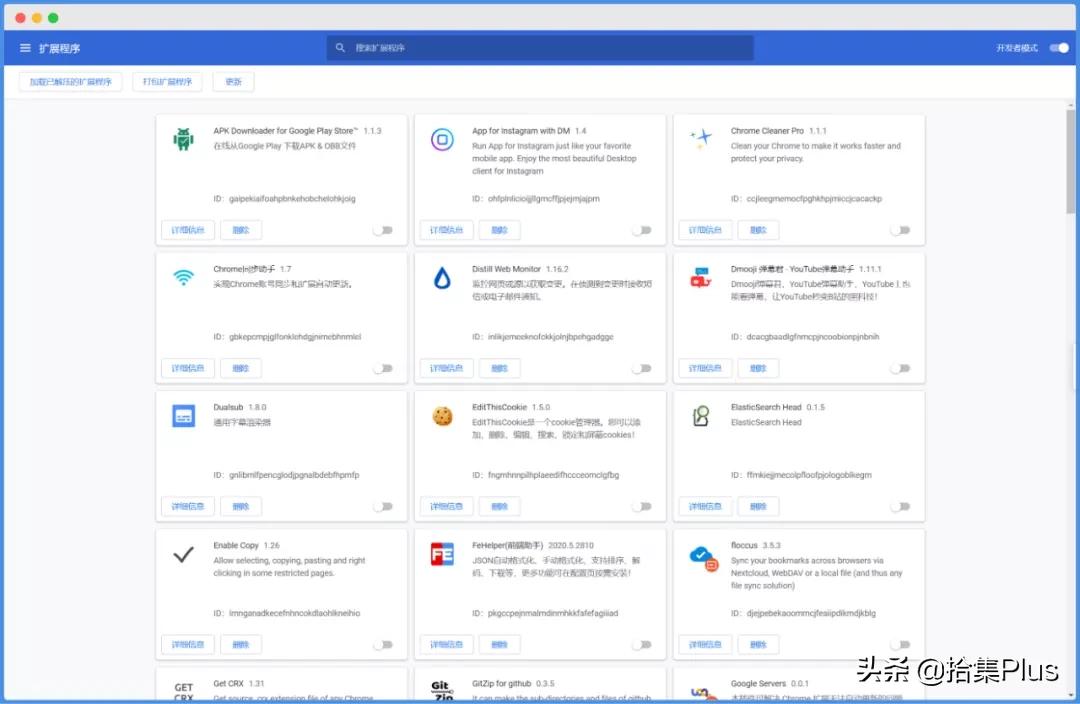Remove the Dualsub extension
Screen dimensions: 1080x704
(x=241, y=506)
